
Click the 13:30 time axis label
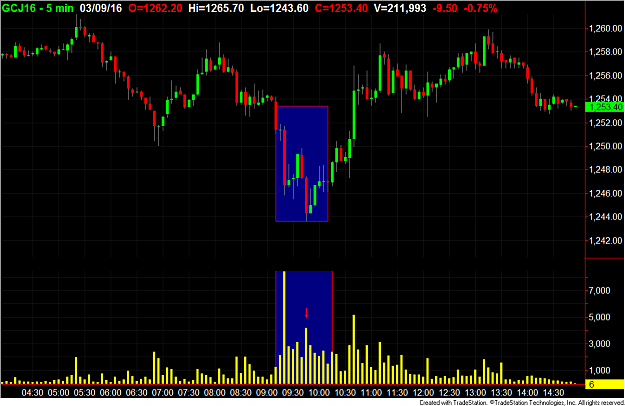click(x=501, y=393)
